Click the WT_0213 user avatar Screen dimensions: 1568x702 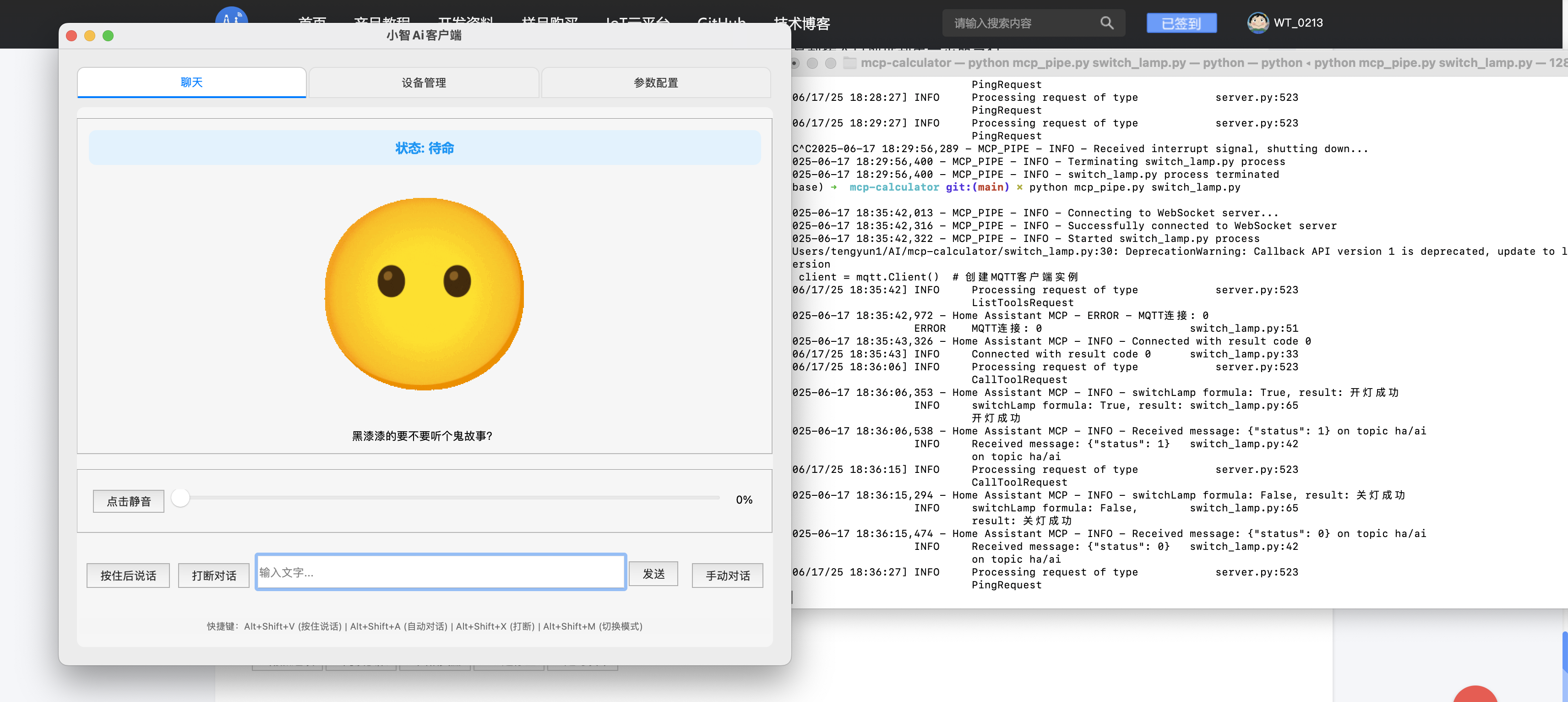[1258, 22]
